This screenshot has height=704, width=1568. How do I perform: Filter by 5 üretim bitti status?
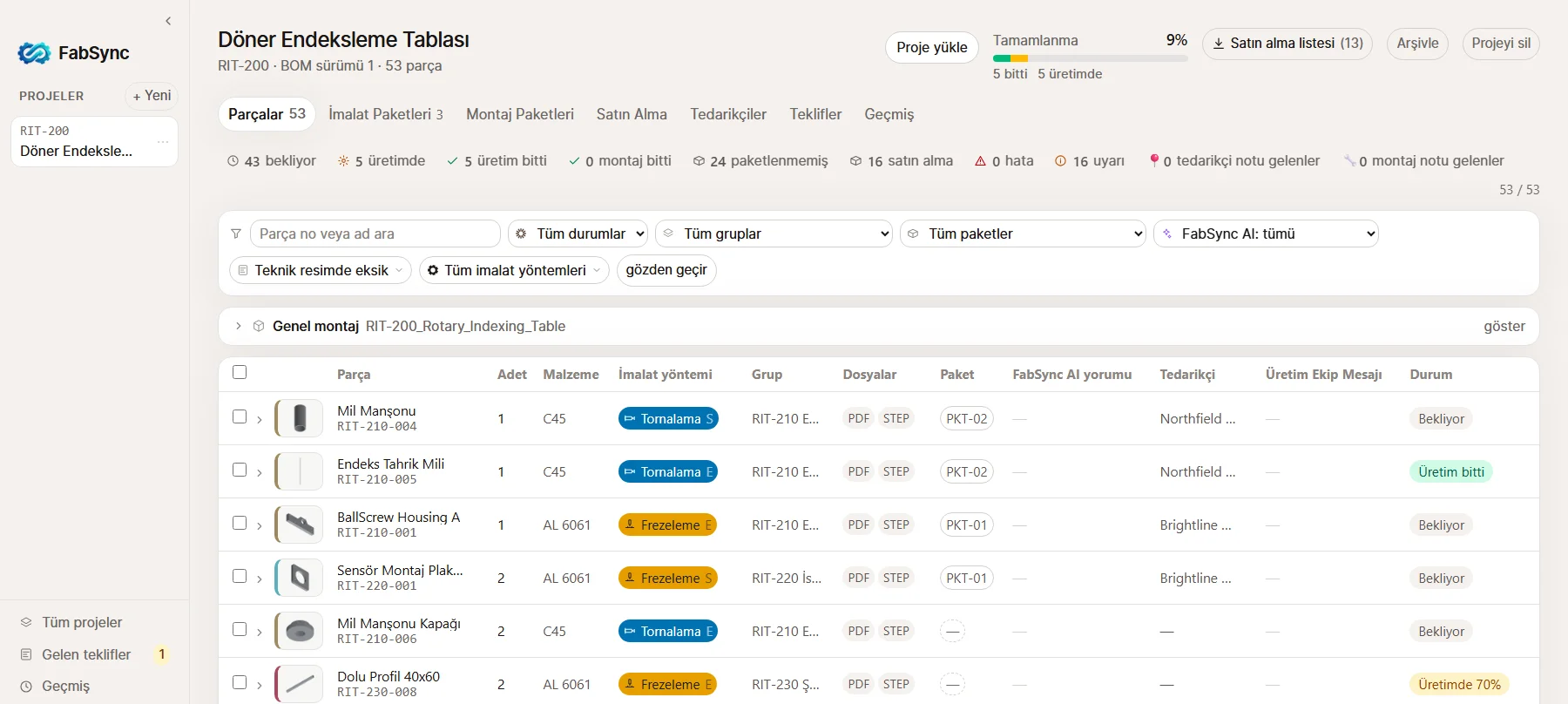497,161
